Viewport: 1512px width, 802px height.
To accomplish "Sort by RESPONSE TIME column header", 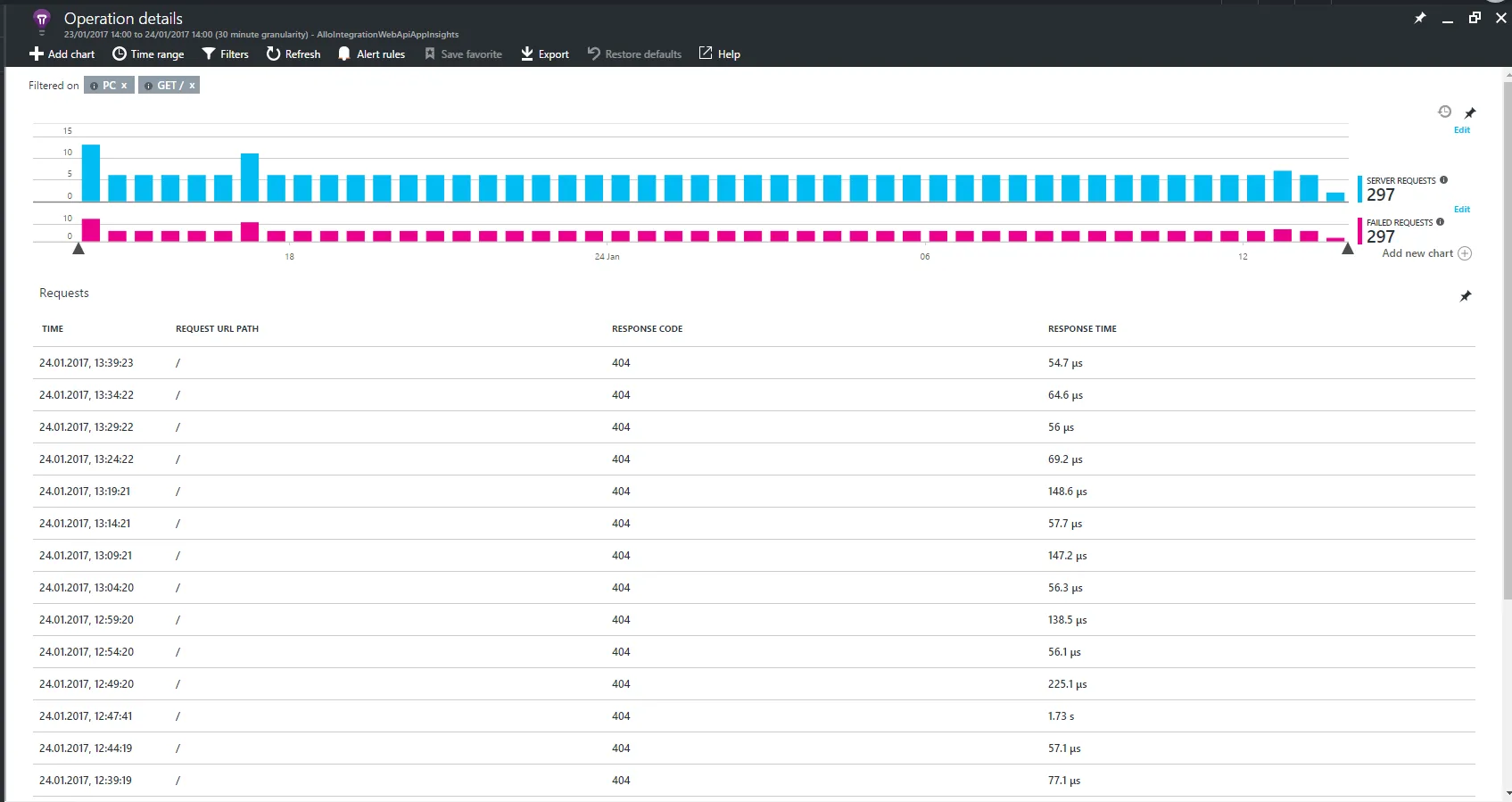I will tap(1082, 329).
